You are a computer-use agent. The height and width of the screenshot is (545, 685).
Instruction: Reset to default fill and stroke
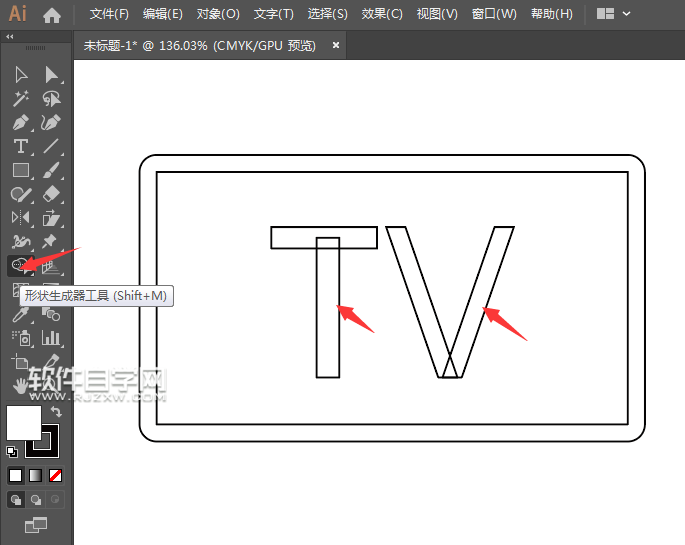coord(12,452)
